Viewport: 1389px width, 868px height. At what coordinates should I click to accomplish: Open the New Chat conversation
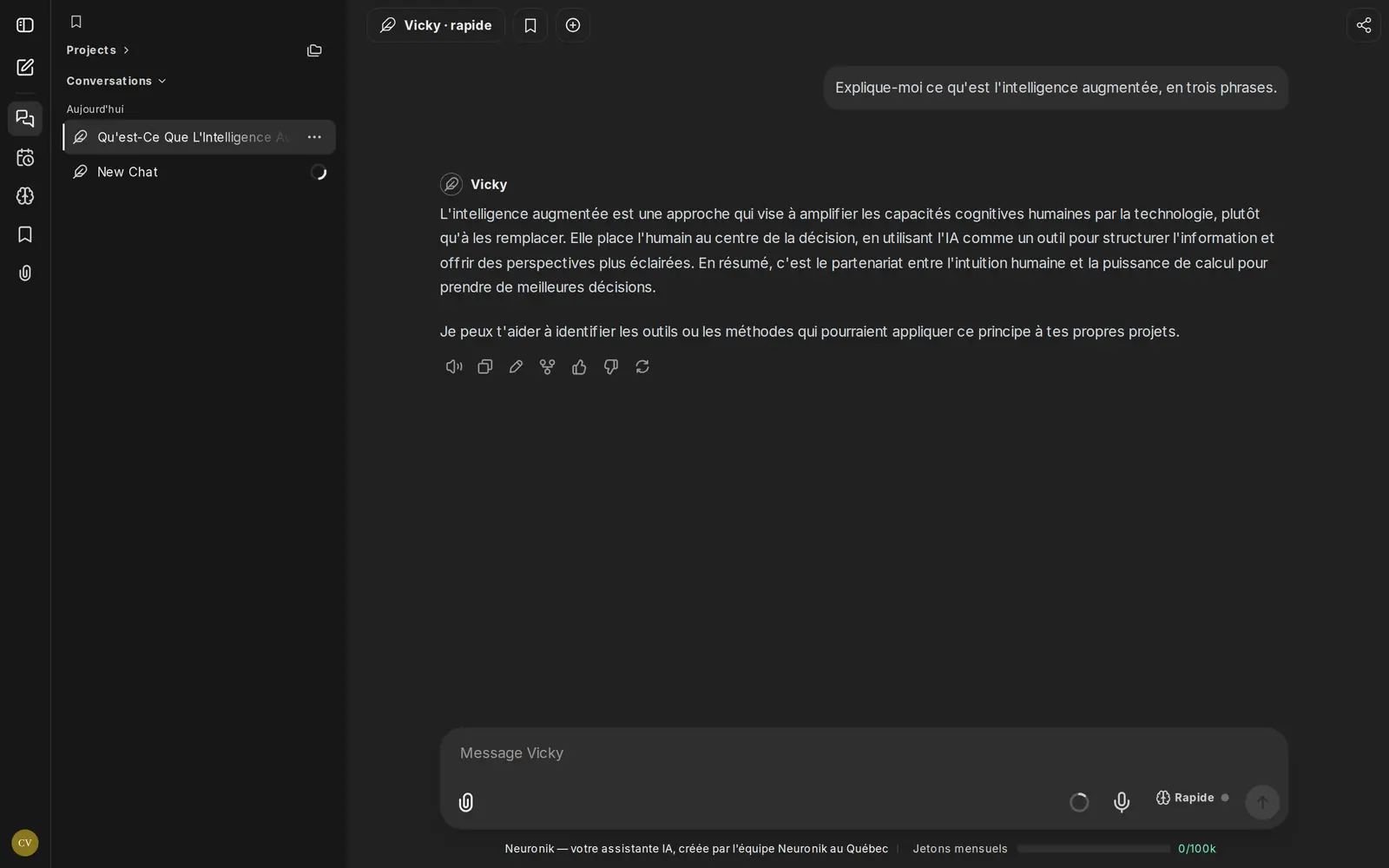(x=199, y=172)
